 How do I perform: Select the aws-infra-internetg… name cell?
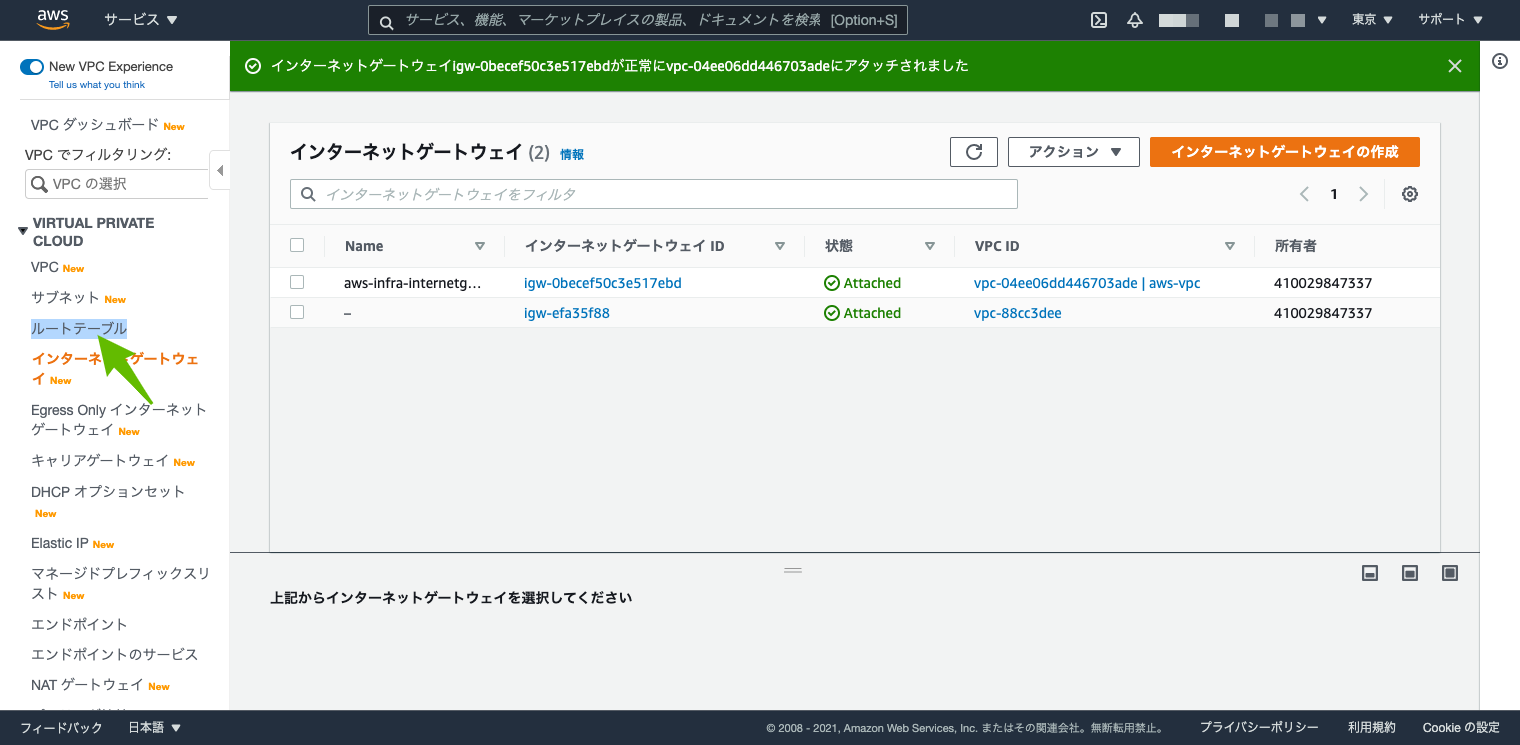coord(413,283)
